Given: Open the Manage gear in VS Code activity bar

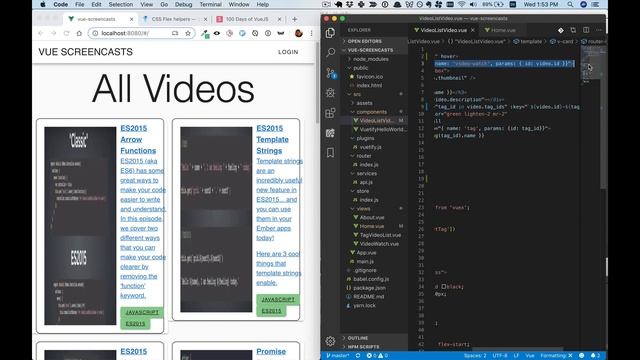Looking at the screenshot, I should 330,340.
